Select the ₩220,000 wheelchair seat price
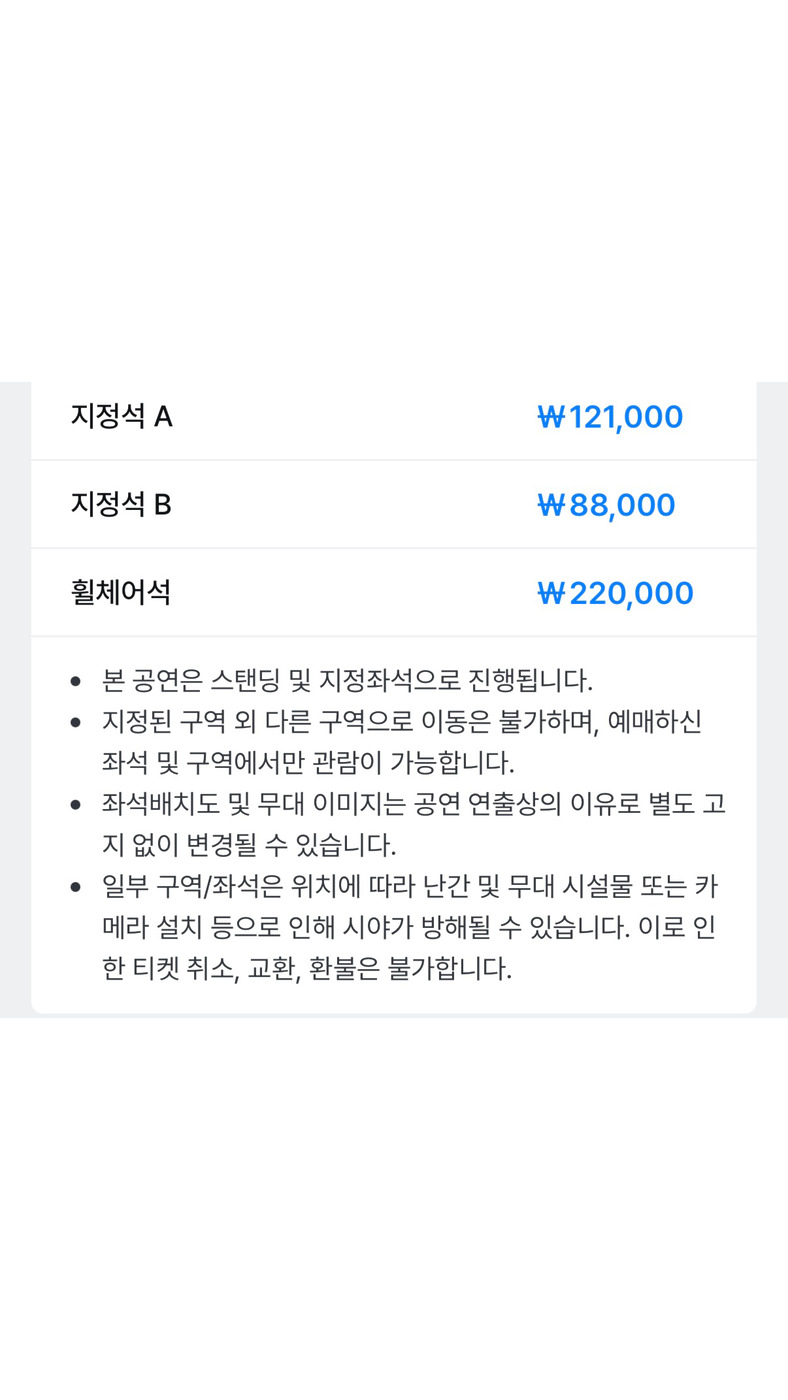This screenshot has height=1400, width=788. click(615, 593)
